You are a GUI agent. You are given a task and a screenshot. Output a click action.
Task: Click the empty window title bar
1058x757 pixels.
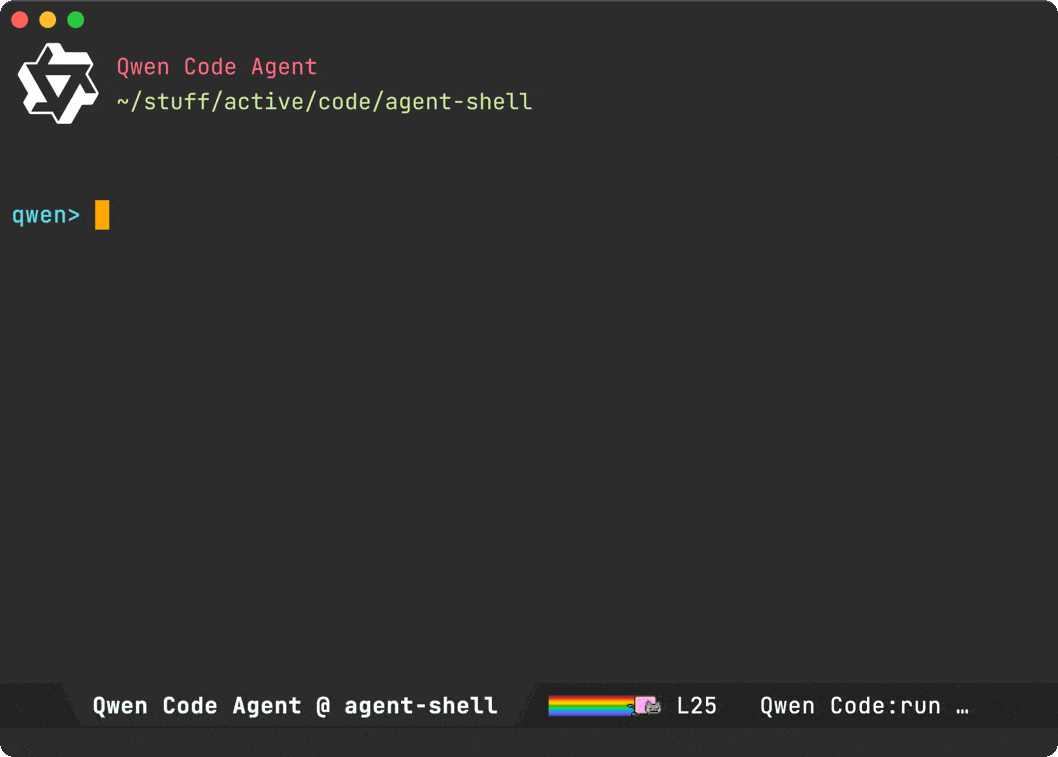528,20
